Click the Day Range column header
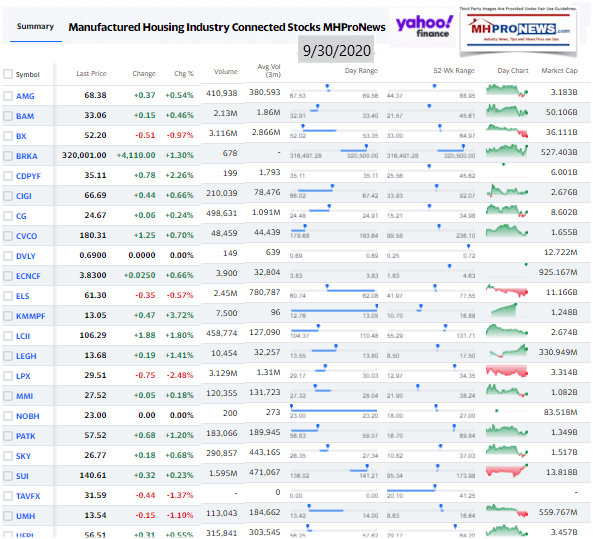Screen dimensions: 593x539 pyautogui.click(x=361, y=70)
